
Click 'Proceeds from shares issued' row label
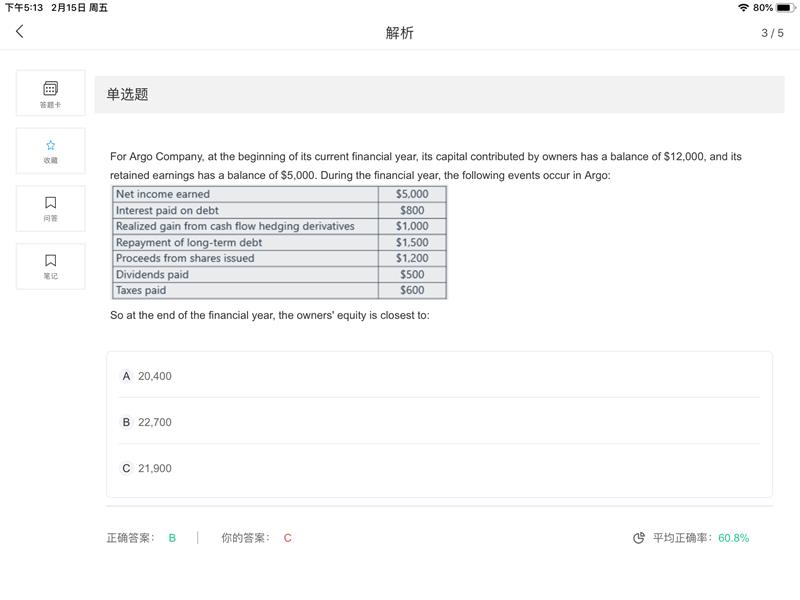coord(185,258)
